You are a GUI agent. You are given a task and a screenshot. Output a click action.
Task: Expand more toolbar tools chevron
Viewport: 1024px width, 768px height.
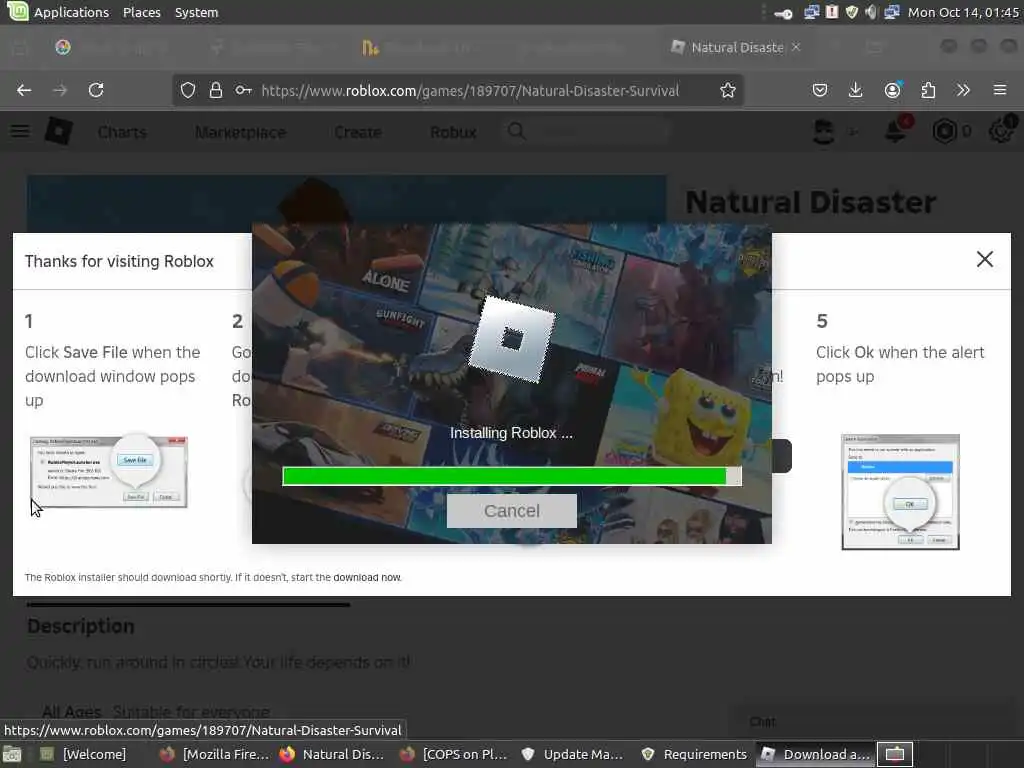click(x=963, y=90)
